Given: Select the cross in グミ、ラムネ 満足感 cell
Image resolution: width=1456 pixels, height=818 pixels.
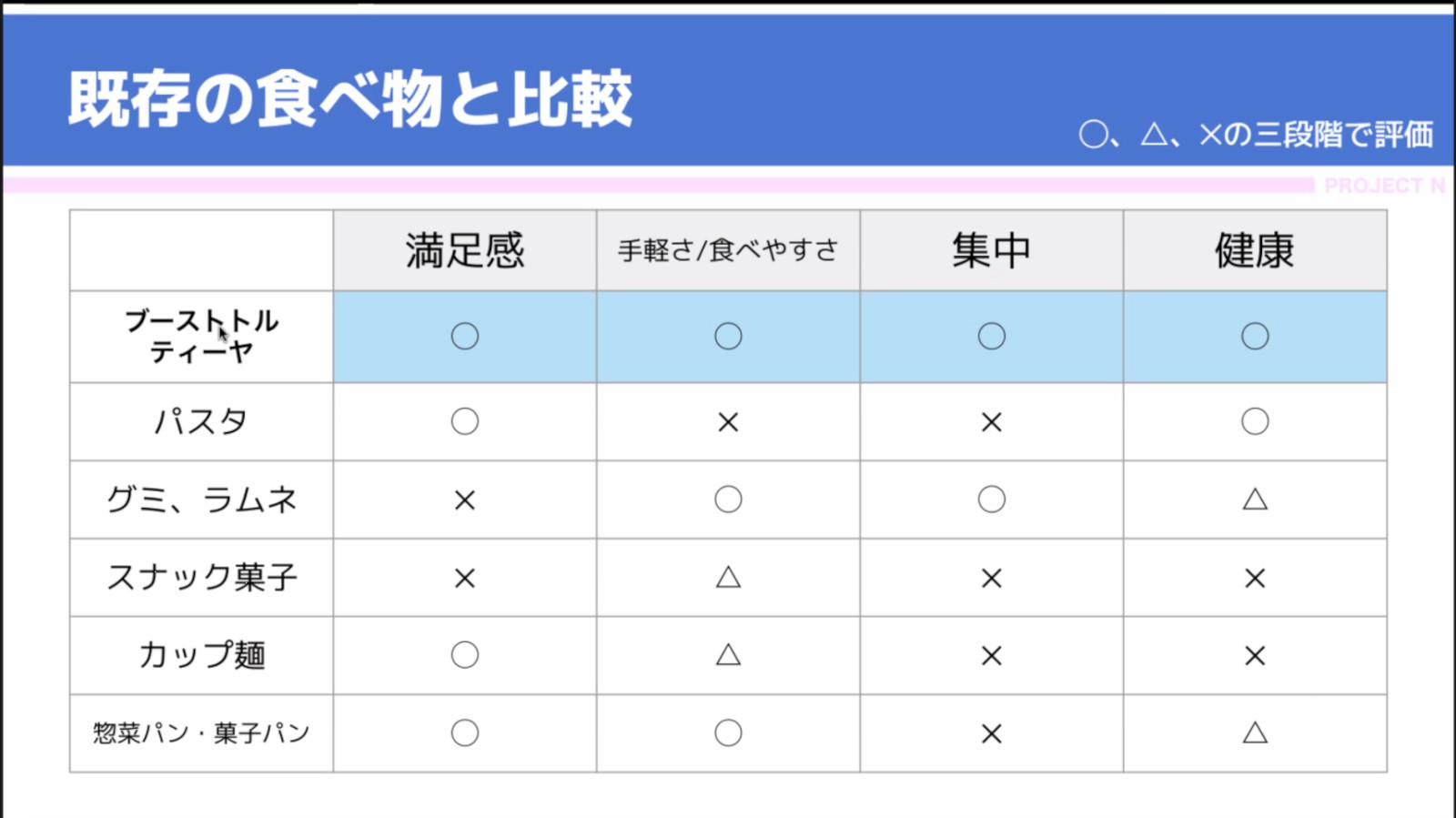Looking at the screenshot, I should [465, 500].
